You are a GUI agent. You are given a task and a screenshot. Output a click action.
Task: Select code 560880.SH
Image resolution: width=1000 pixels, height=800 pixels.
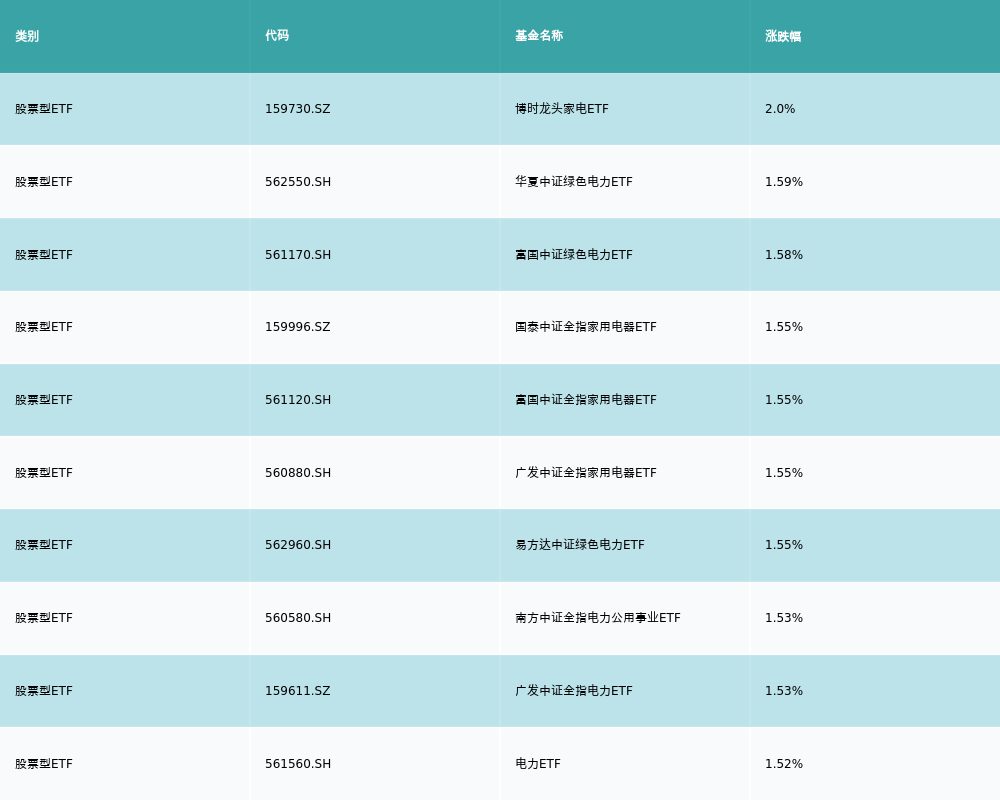(x=298, y=473)
